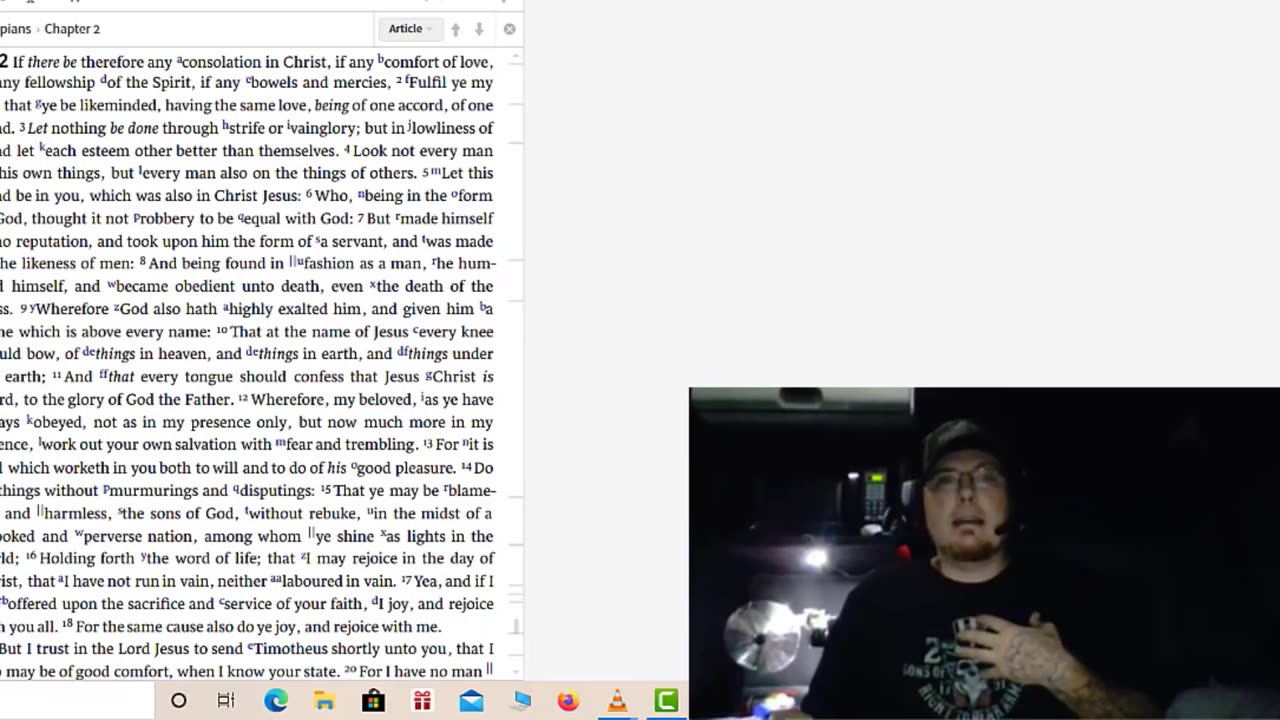Open Task View in the taskbar
Screen dimensions: 1280x720
(x=226, y=701)
